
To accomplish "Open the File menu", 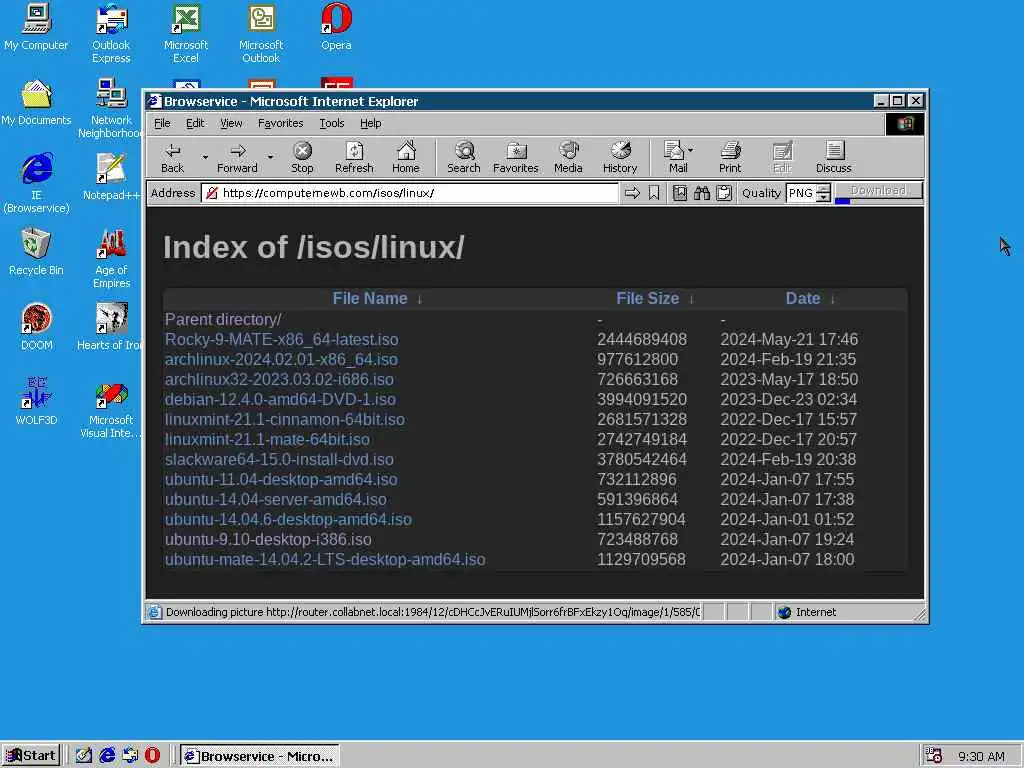I will tap(162, 123).
